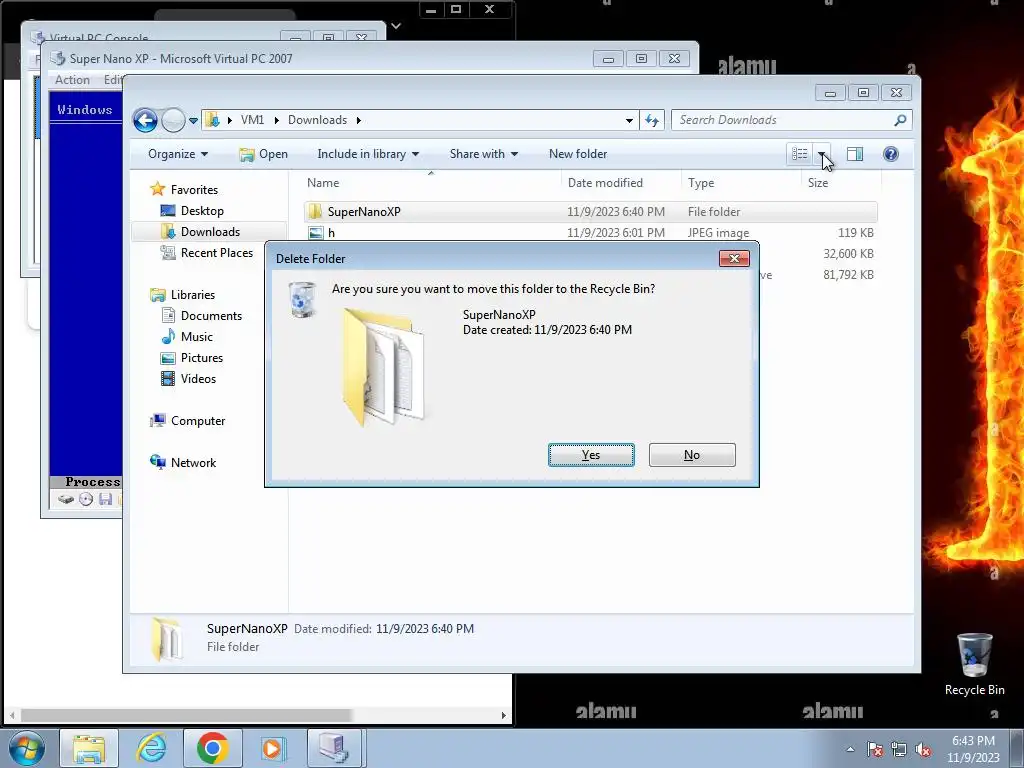The height and width of the screenshot is (768, 1024).
Task: Confirm deletion with the Yes button
Action: click(591, 455)
